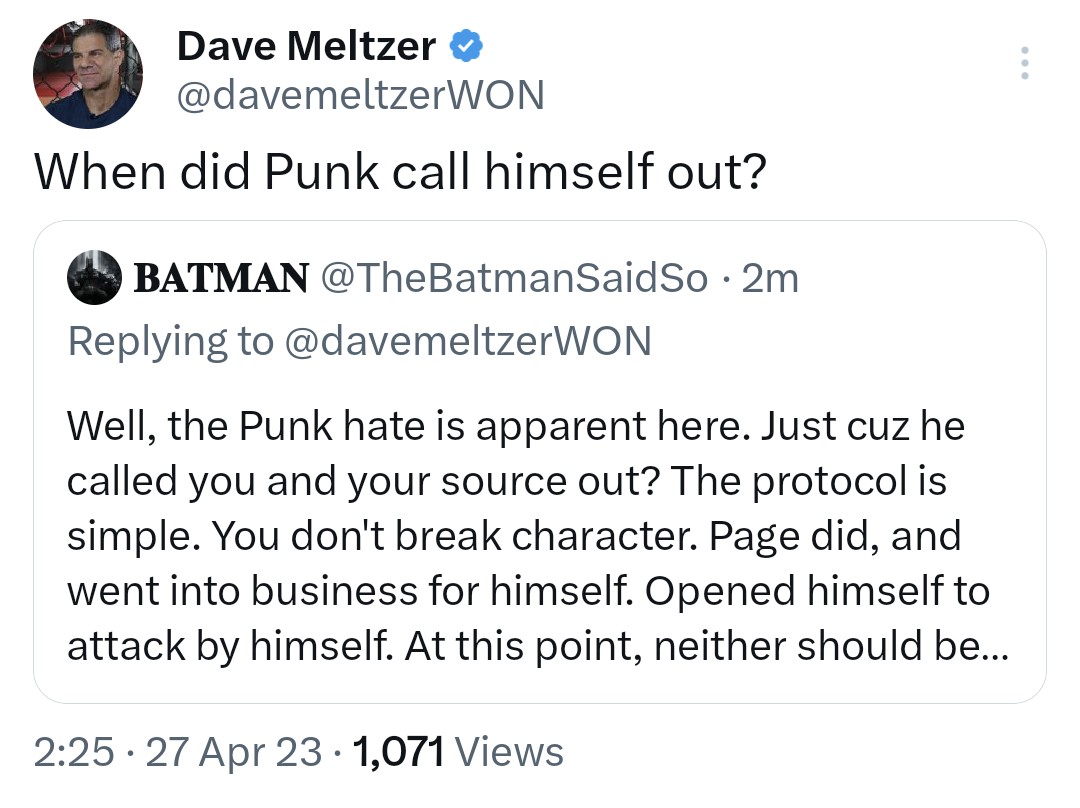Click @davemeltzerWON in the Replying to line
1080x808 pixels.
468,341
